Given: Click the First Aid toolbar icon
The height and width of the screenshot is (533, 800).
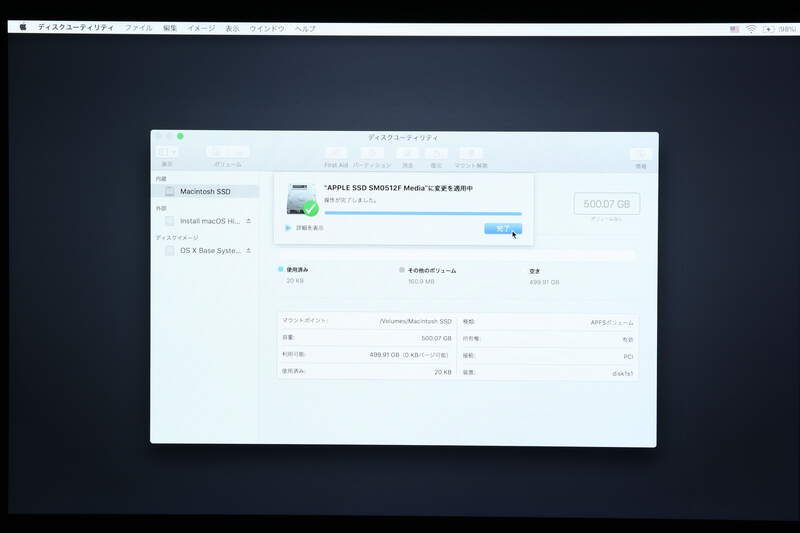Looking at the screenshot, I should 336,153.
